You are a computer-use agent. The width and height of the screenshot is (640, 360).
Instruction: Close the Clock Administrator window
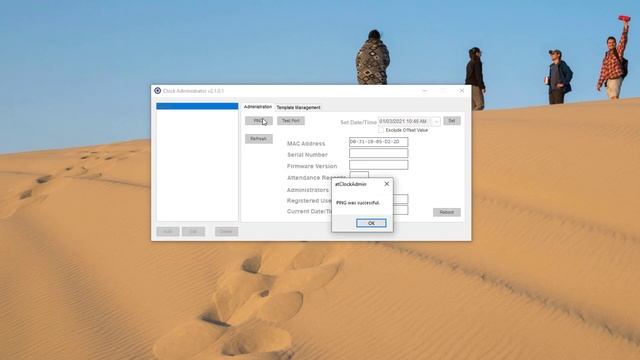[462, 91]
